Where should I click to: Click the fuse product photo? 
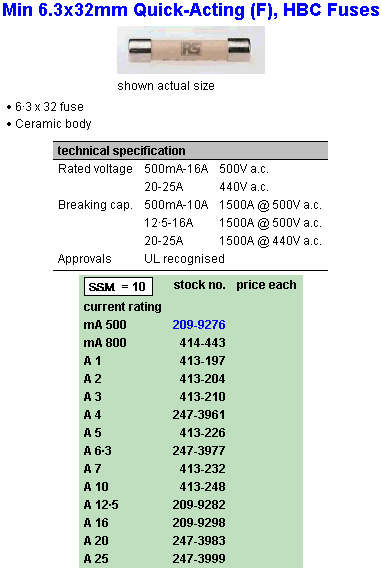point(191,50)
